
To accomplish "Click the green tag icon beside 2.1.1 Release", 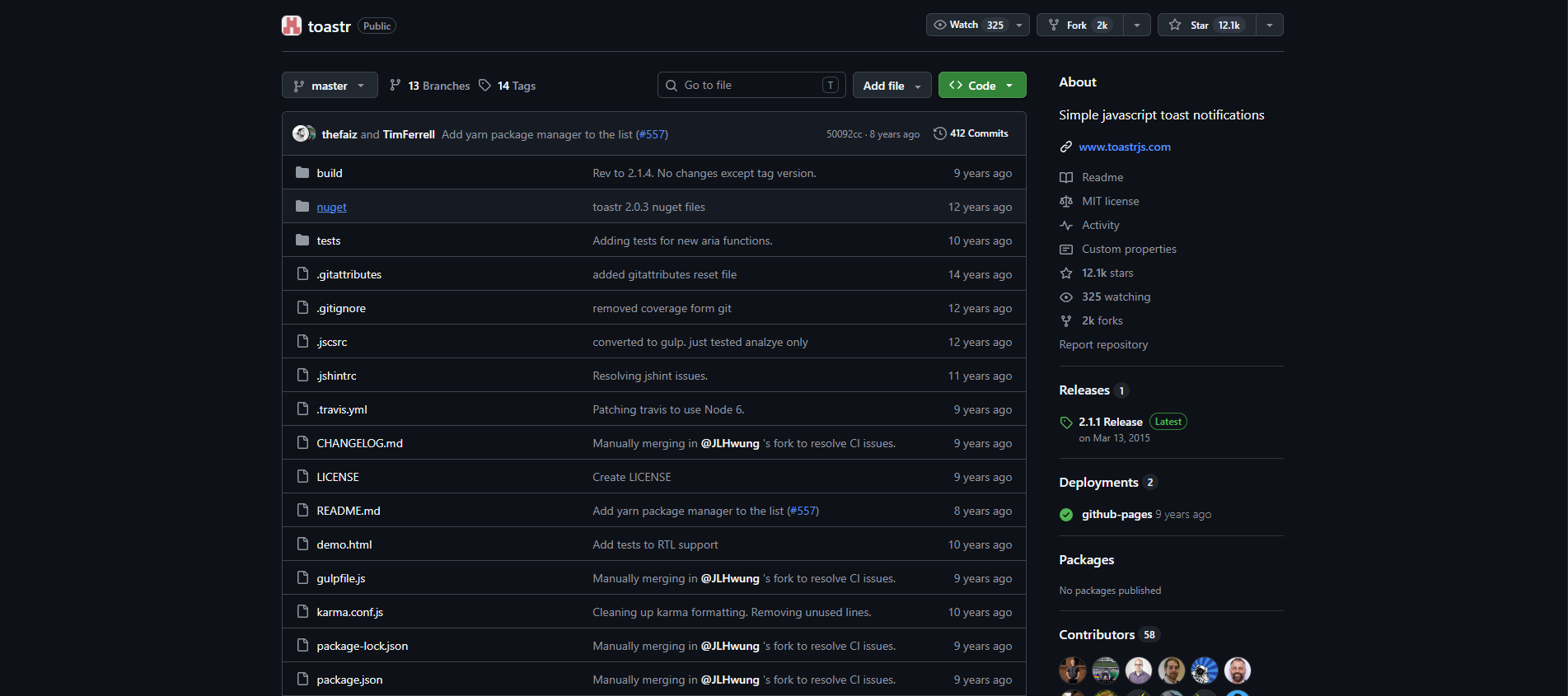I will point(1066,423).
